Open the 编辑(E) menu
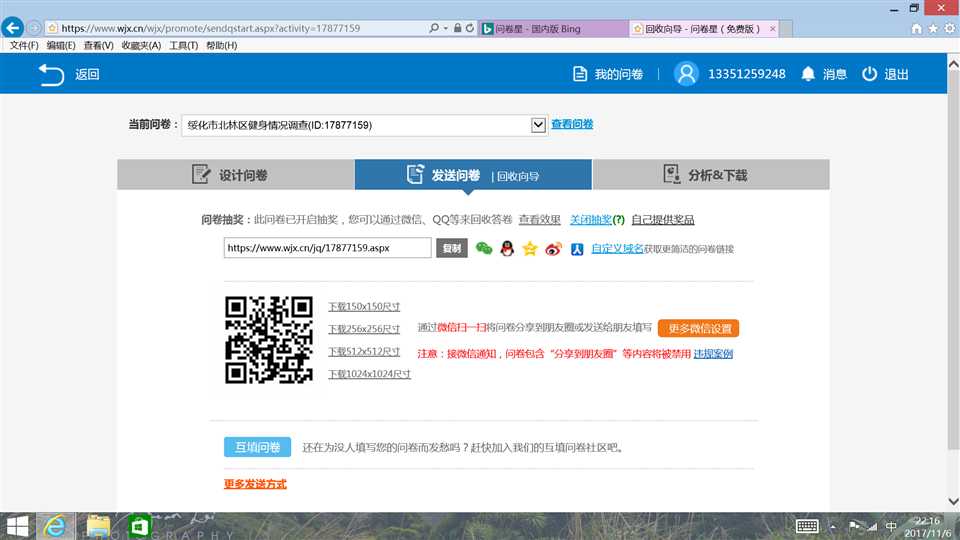The width and height of the screenshot is (960, 540). click(61, 45)
